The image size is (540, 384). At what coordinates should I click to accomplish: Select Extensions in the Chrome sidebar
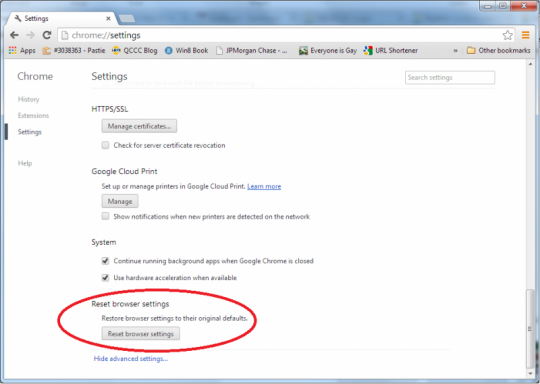[x=33, y=115]
